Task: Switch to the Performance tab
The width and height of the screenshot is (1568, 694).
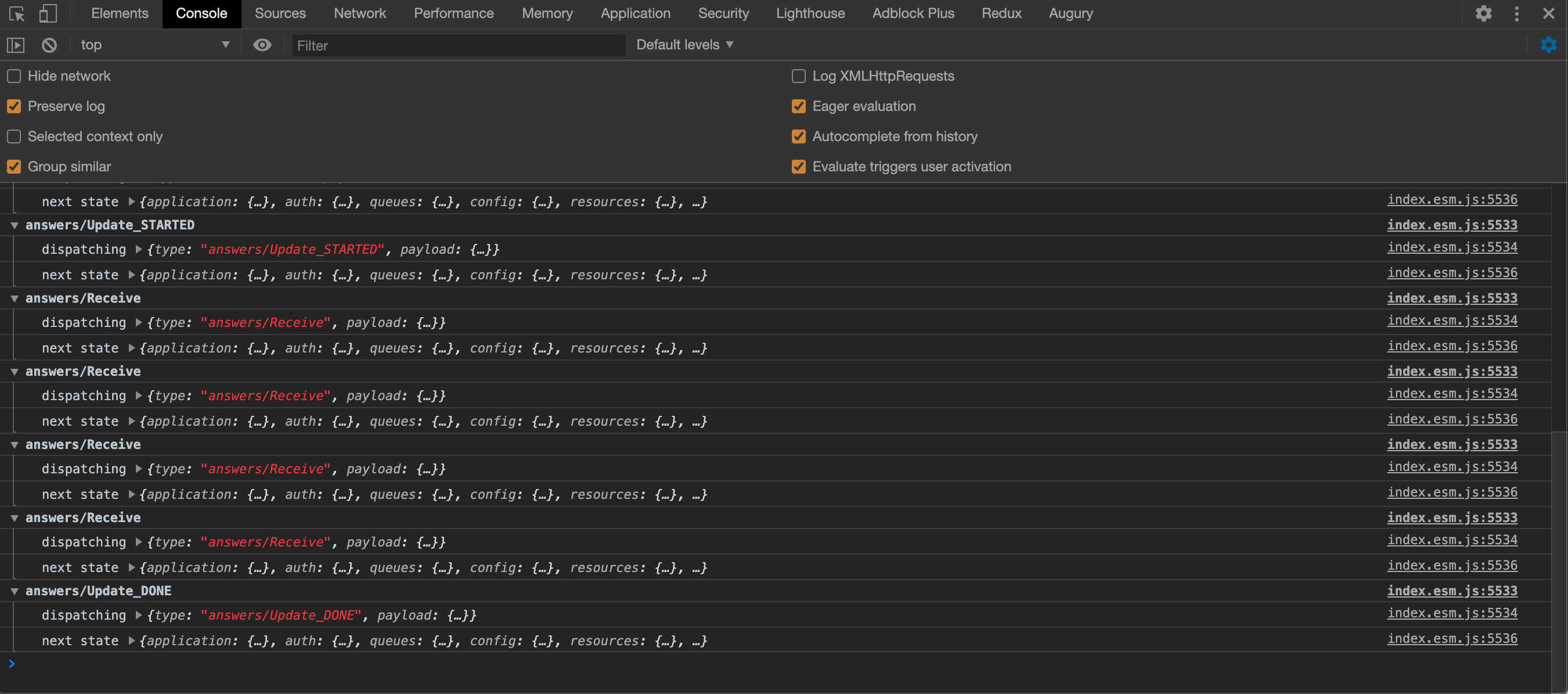Action: (x=453, y=13)
